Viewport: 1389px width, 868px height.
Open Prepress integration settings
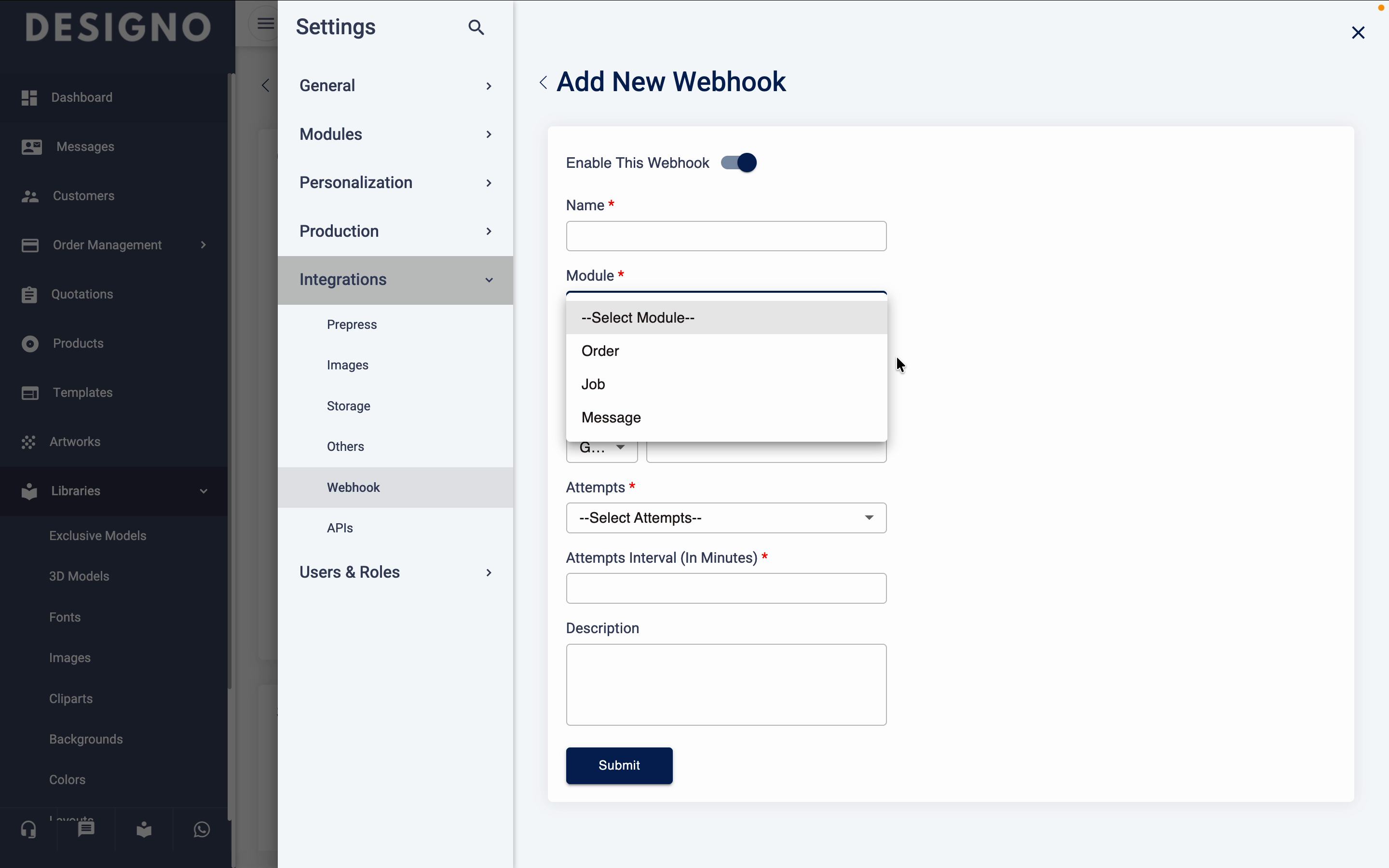coord(352,325)
